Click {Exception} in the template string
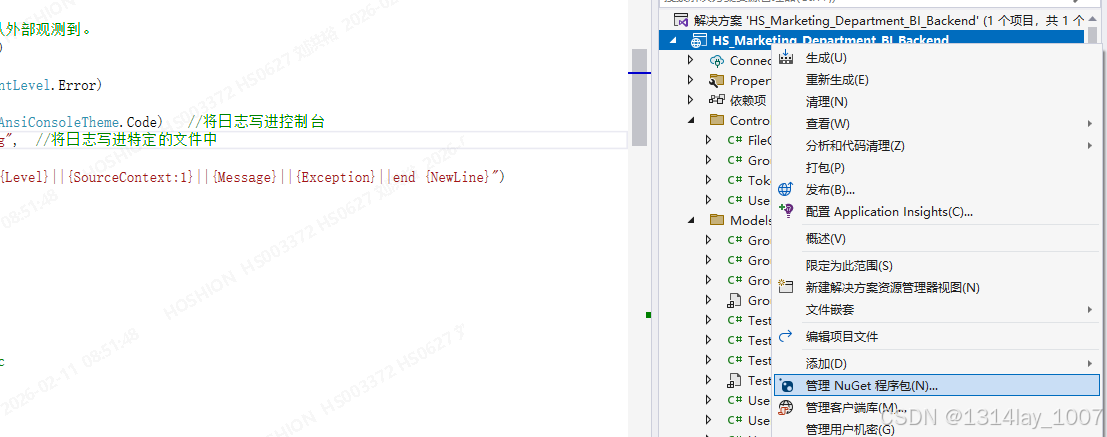 (335, 177)
